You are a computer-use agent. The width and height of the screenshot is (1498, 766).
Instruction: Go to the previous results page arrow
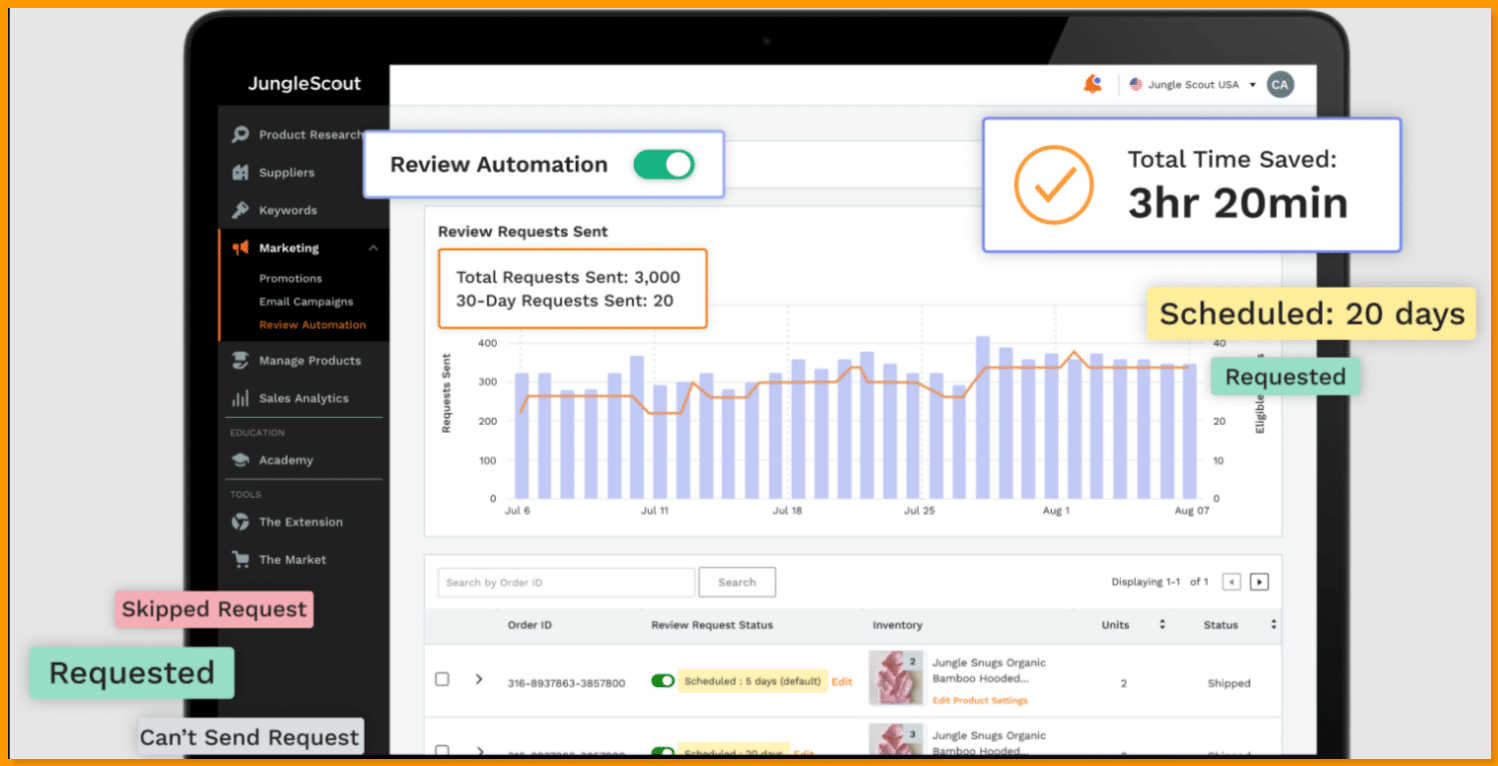click(1232, 582)
